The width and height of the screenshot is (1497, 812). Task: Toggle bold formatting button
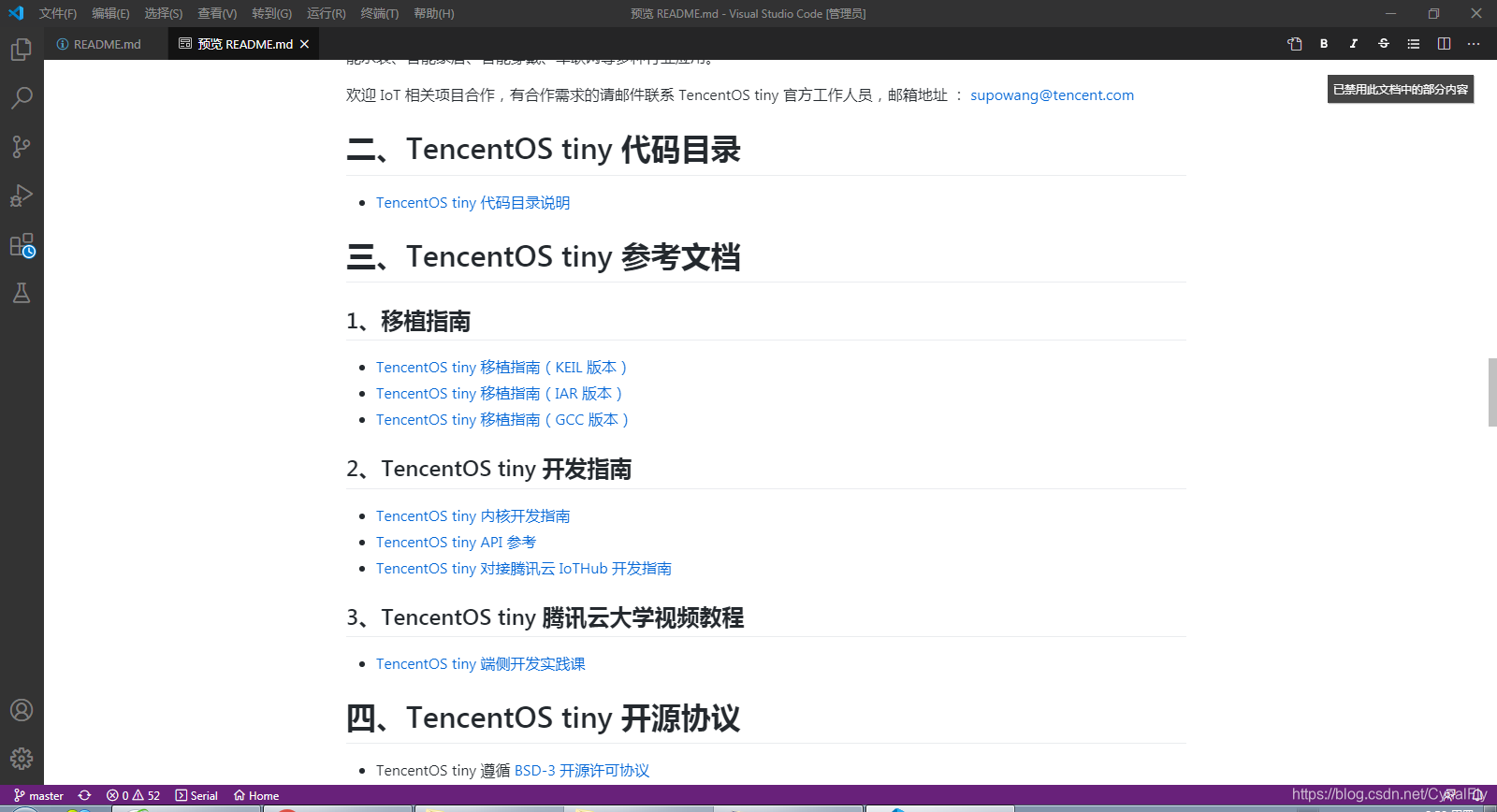pyautogui.click(x=1324, y=44)
